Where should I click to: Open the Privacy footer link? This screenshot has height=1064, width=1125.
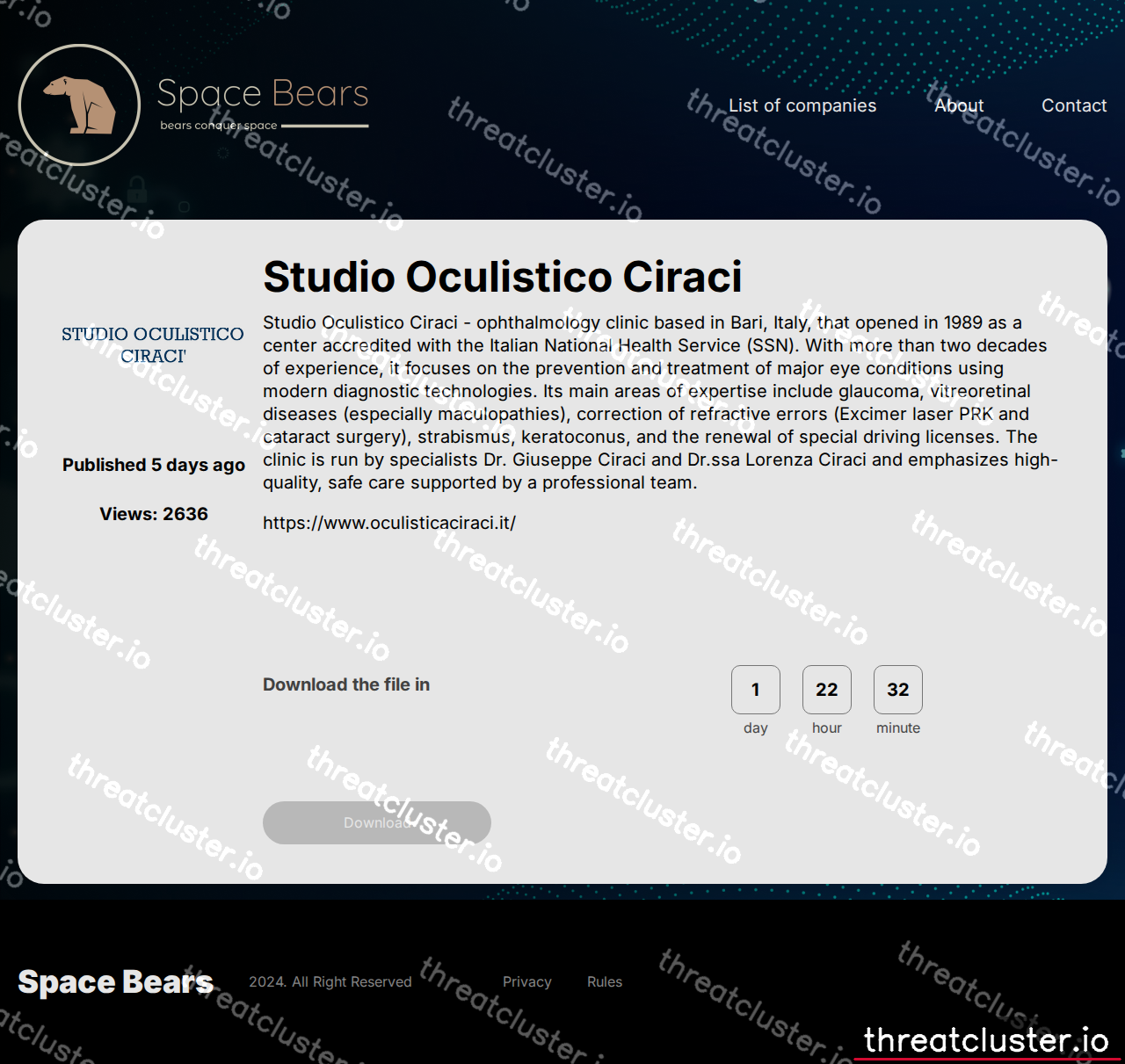point(527,981)
